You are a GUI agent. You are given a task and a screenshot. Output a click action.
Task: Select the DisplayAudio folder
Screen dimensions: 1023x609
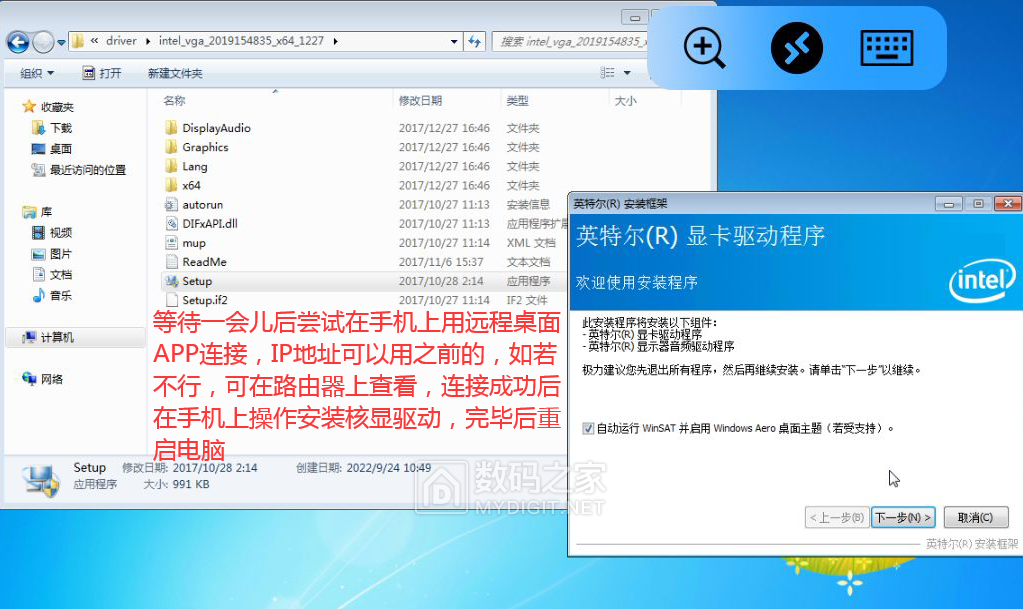coord(216,128)
